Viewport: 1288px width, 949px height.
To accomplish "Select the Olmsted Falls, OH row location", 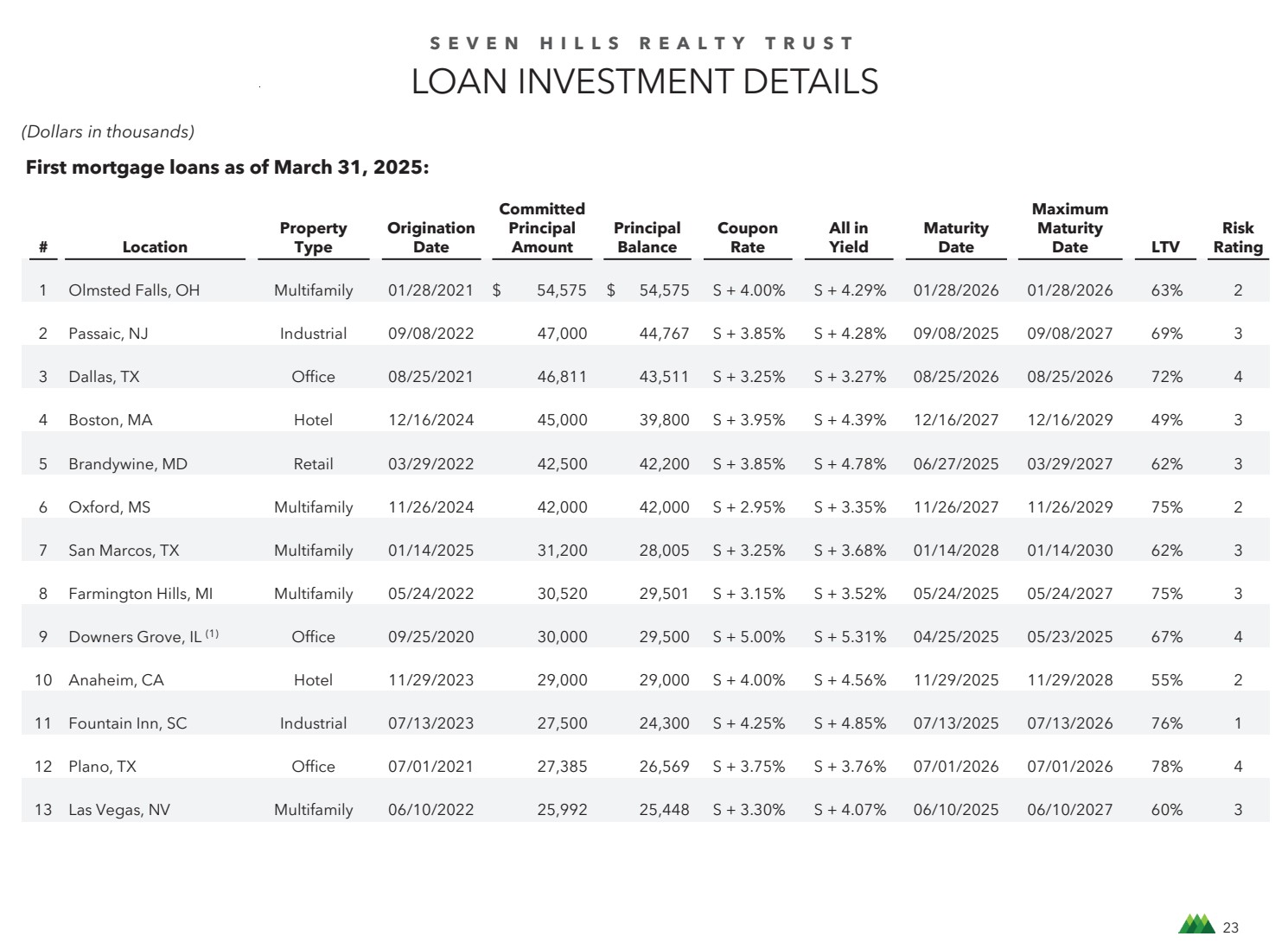I will (x=134, y=290).
